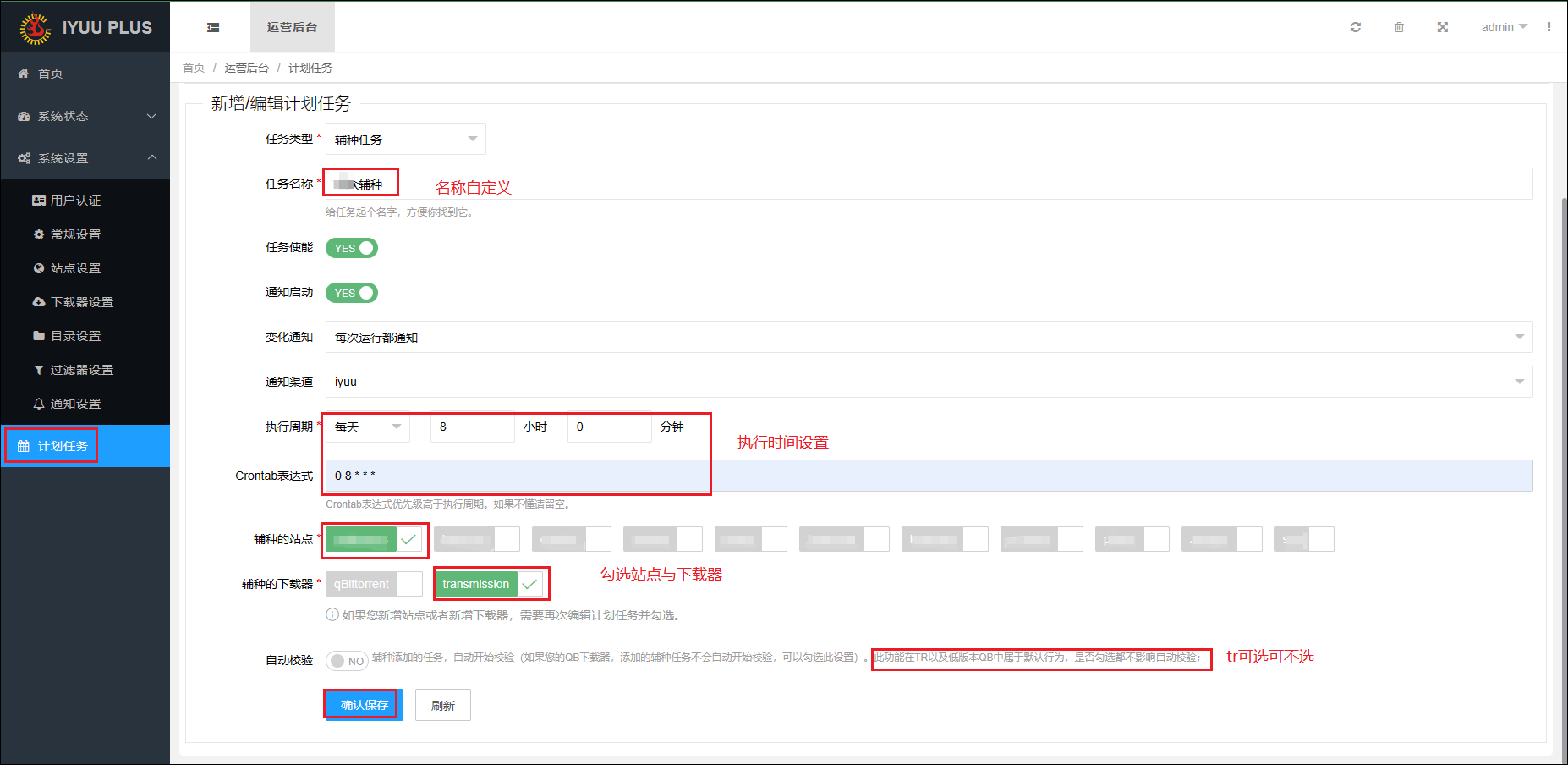
Task: Click the trash icon in top bar
Action: (1399, 27)
